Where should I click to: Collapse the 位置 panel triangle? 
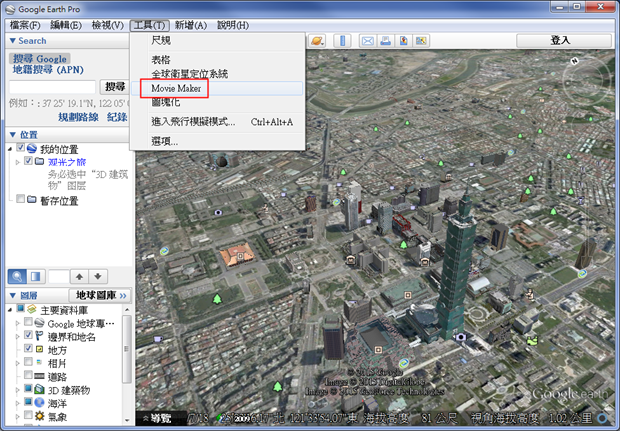[x=12, y=134]
